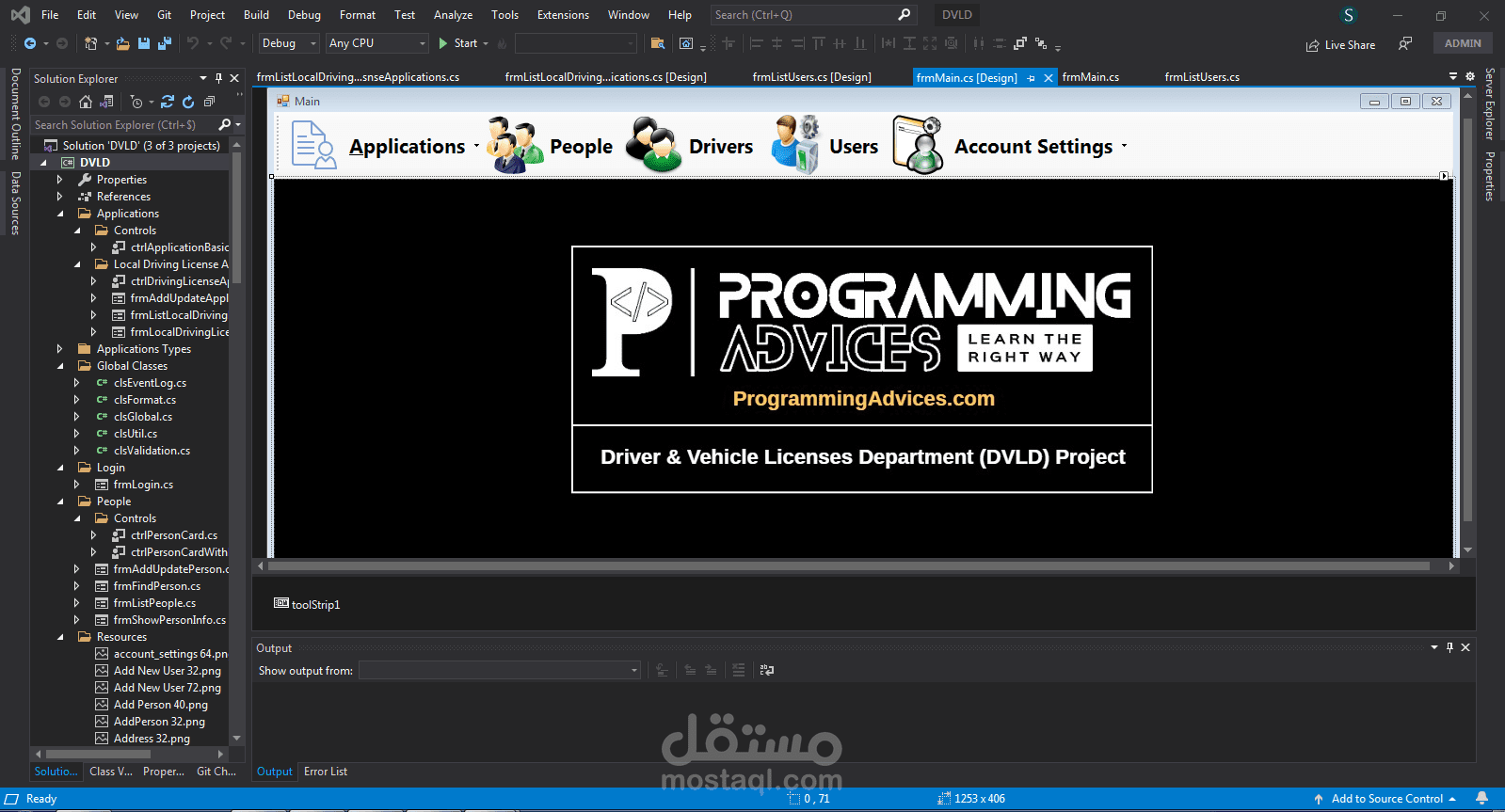Open the Build menu
The image size is (1505, 812).
(x=256, y=15)
